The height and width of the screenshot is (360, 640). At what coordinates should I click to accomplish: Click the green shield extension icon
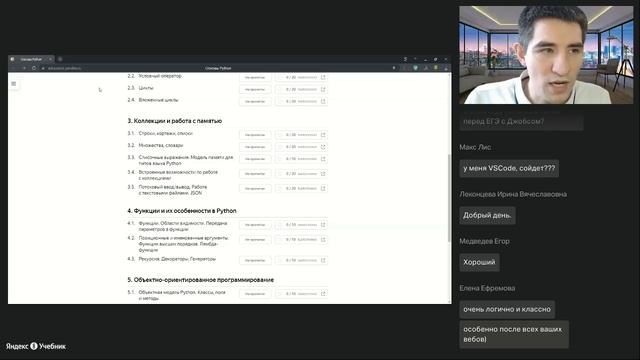click(416, 68)
